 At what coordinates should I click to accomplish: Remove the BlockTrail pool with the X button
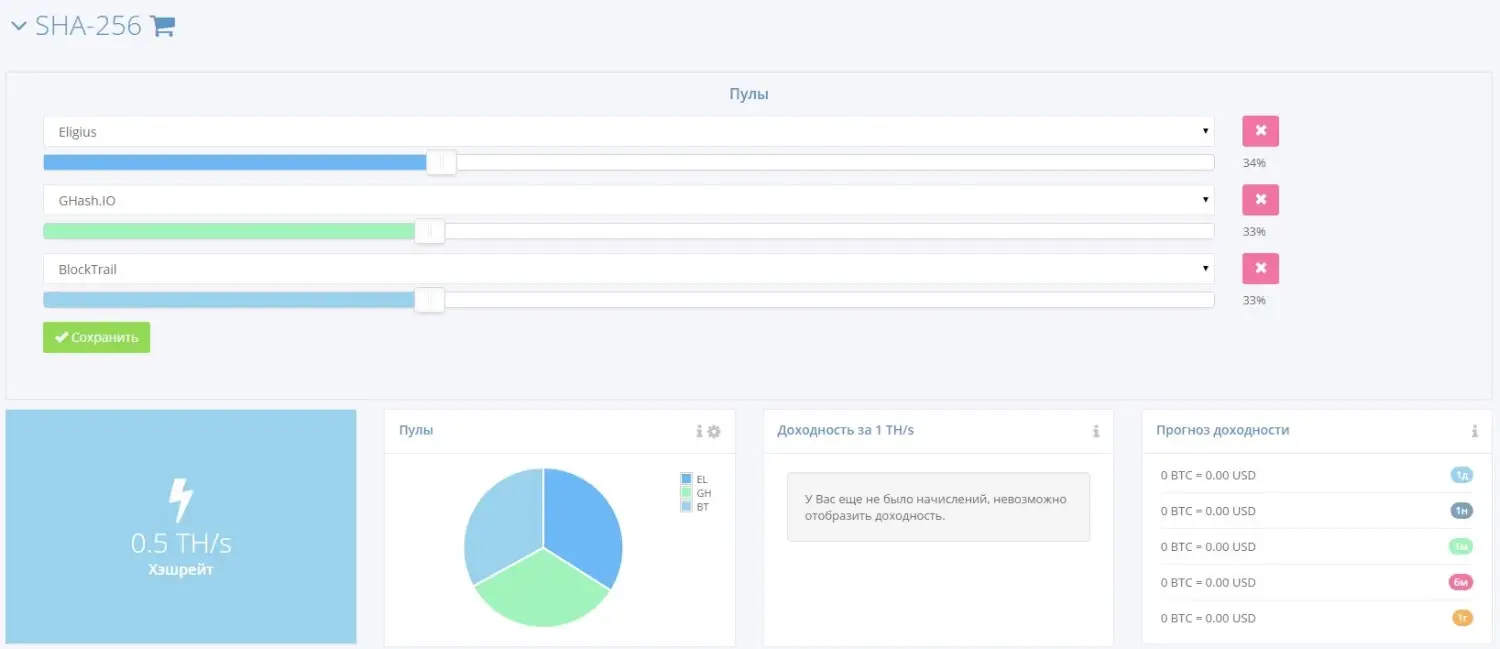point(1260,268)
